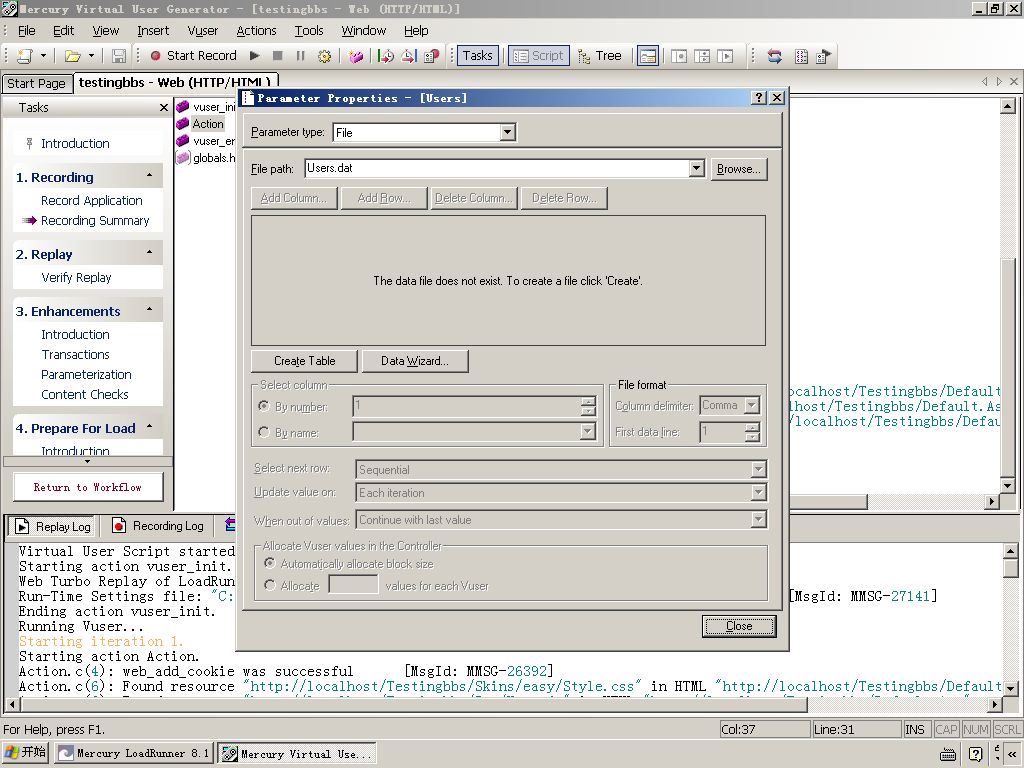Viewport: 1024px width, 768px height.
Task: Open the Verify Replay task link
Action: (76, 278)
